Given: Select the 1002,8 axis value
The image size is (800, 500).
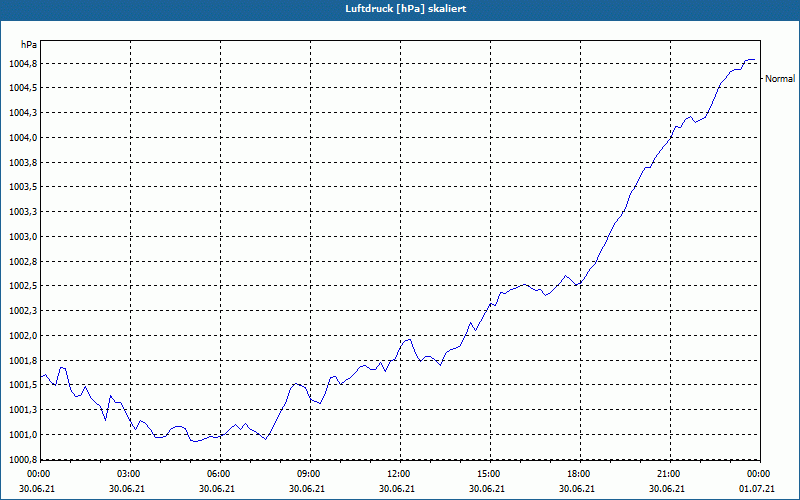Looking at the screenshot, I should (x=23, y=262).
